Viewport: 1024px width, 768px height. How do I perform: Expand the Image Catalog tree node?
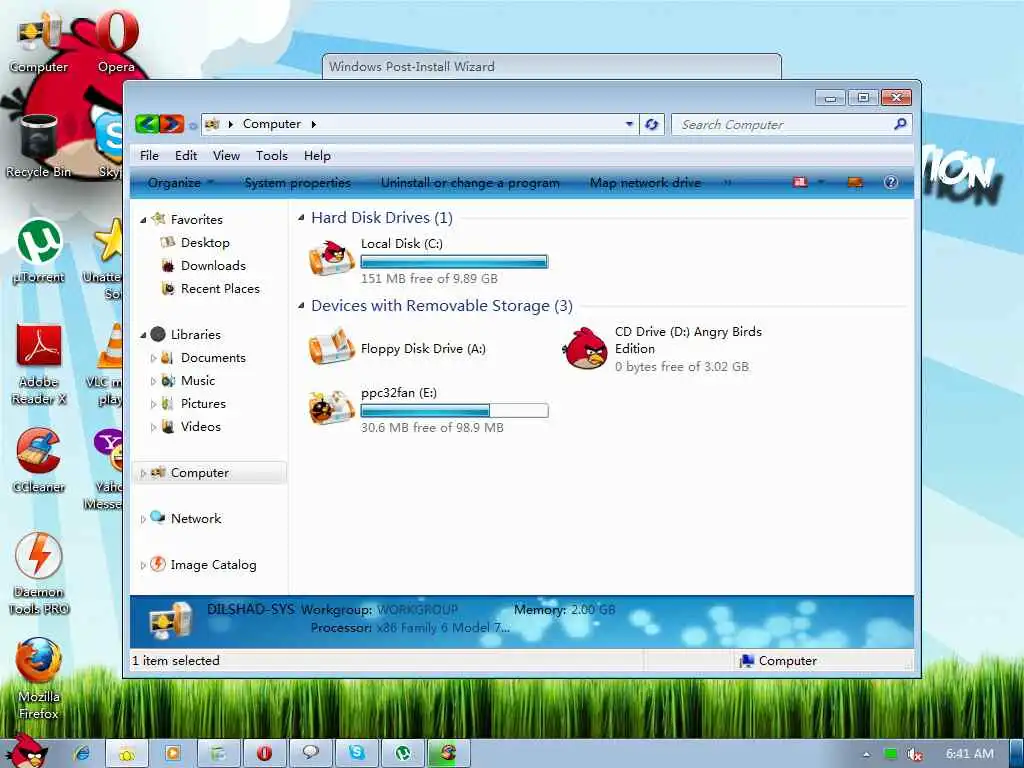(143, 565)
